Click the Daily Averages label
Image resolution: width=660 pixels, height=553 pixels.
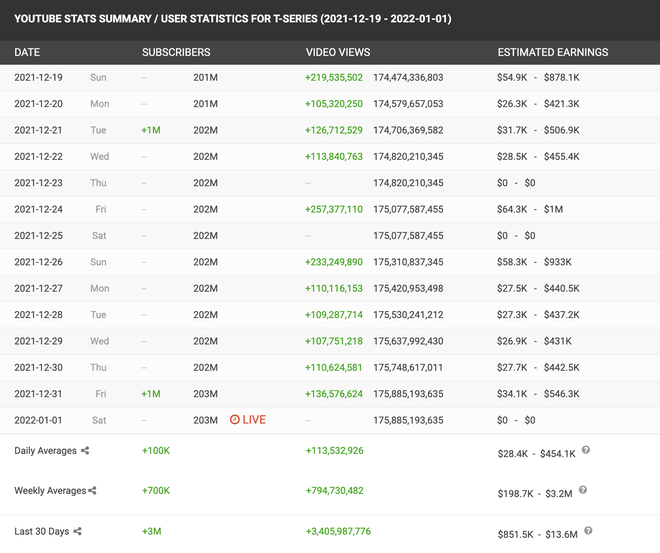tap(45, 451)
